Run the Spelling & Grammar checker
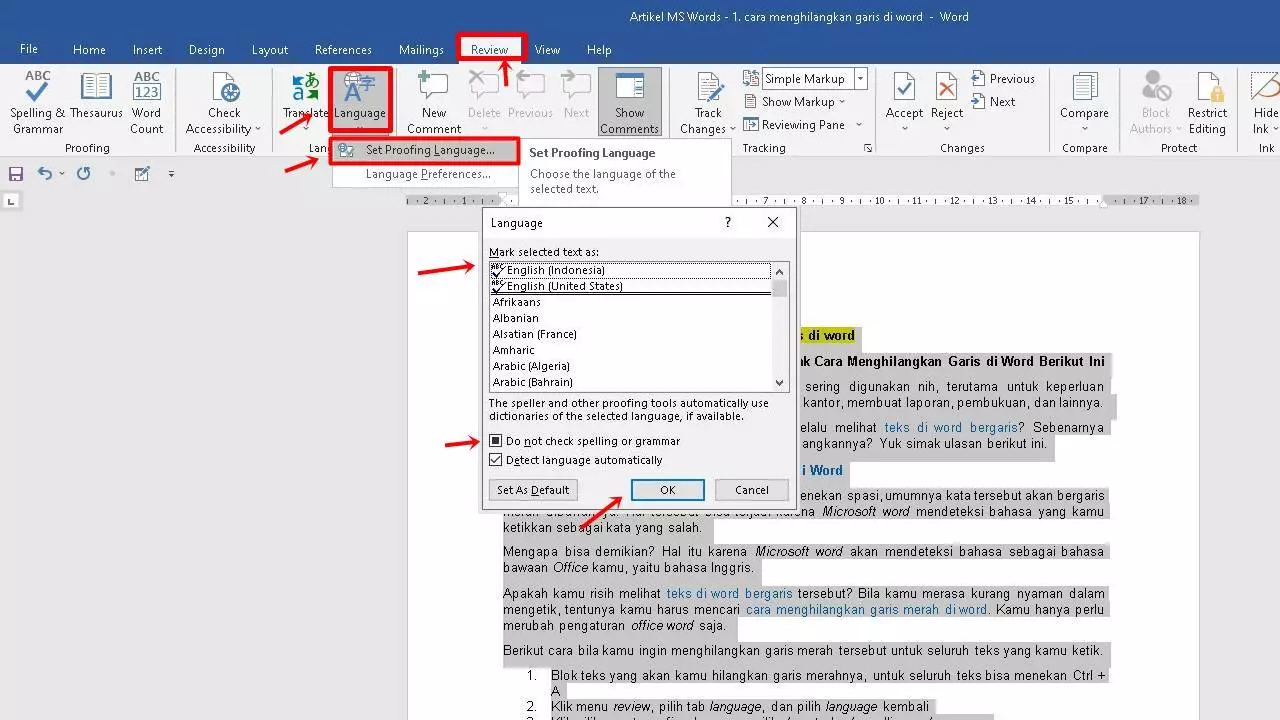Image resolution: width=1280 pixels, height=720 pixels. [x=36, y=100]
